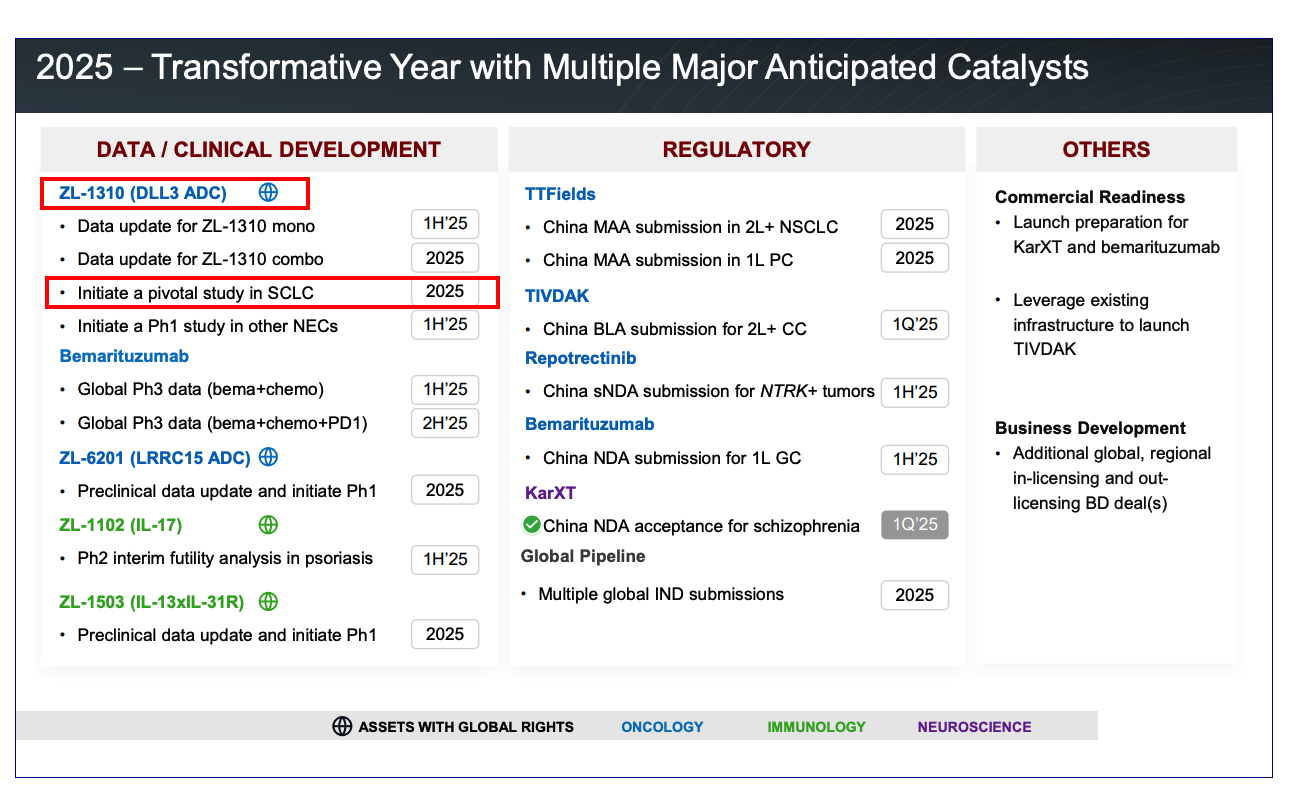Click the Repotrectinib heading
This screenshot has width=1300, height=800.
coord(581,358)
